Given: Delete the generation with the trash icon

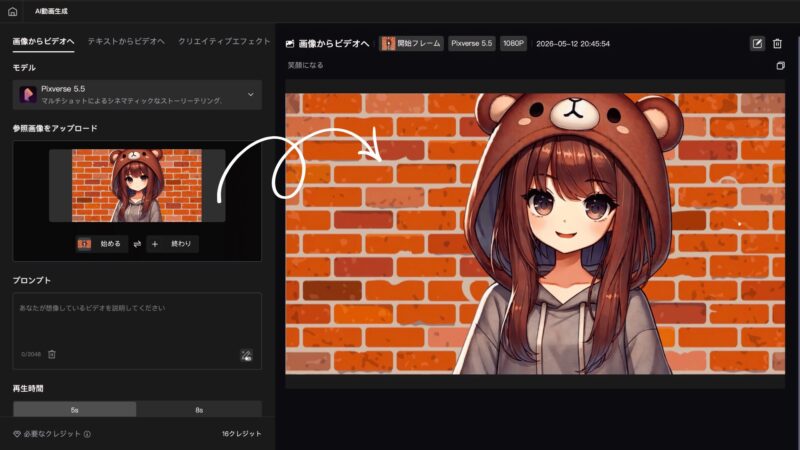Looking at the screenshot, I should 777,43.
